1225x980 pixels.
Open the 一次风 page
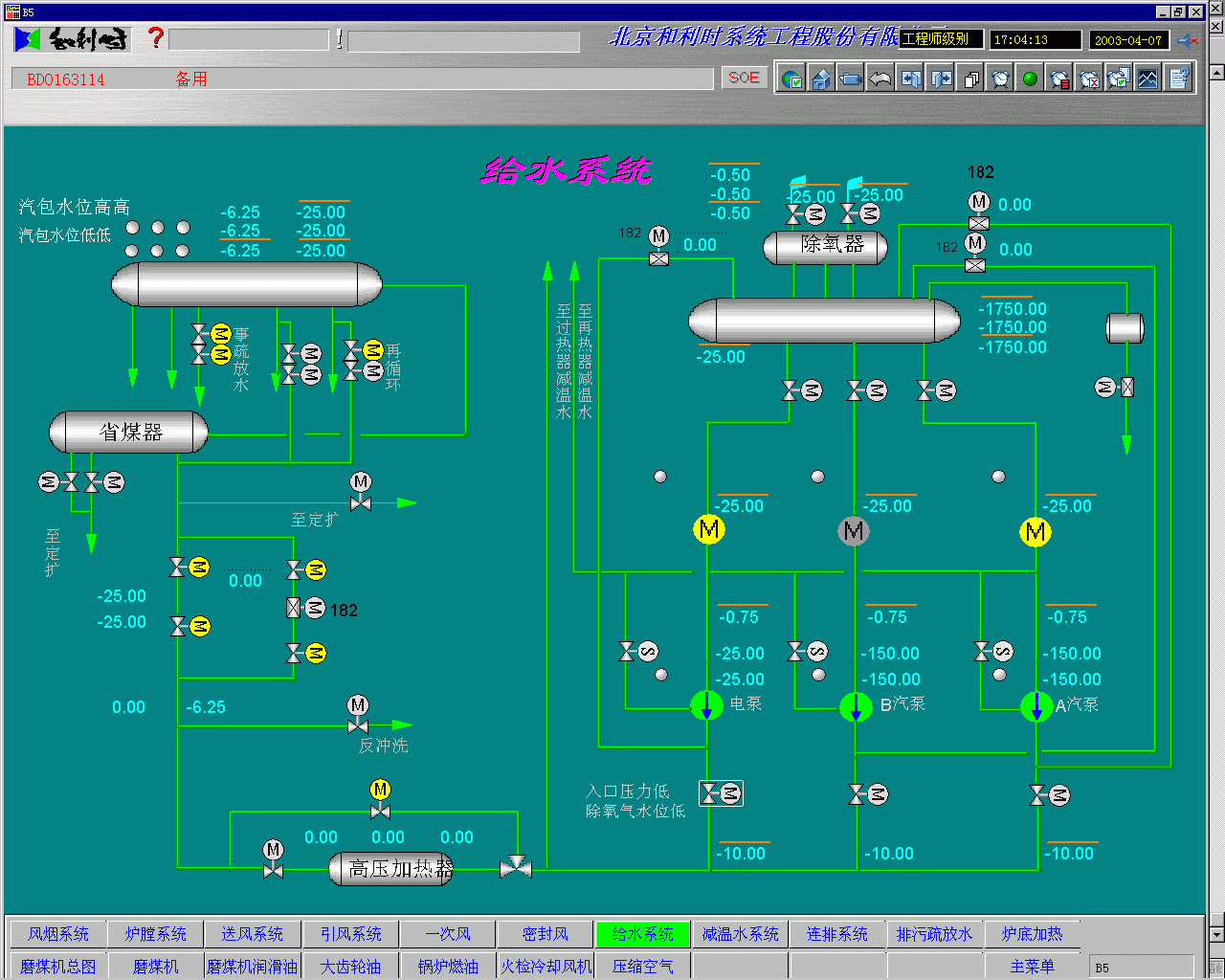[x=448, y=934]
